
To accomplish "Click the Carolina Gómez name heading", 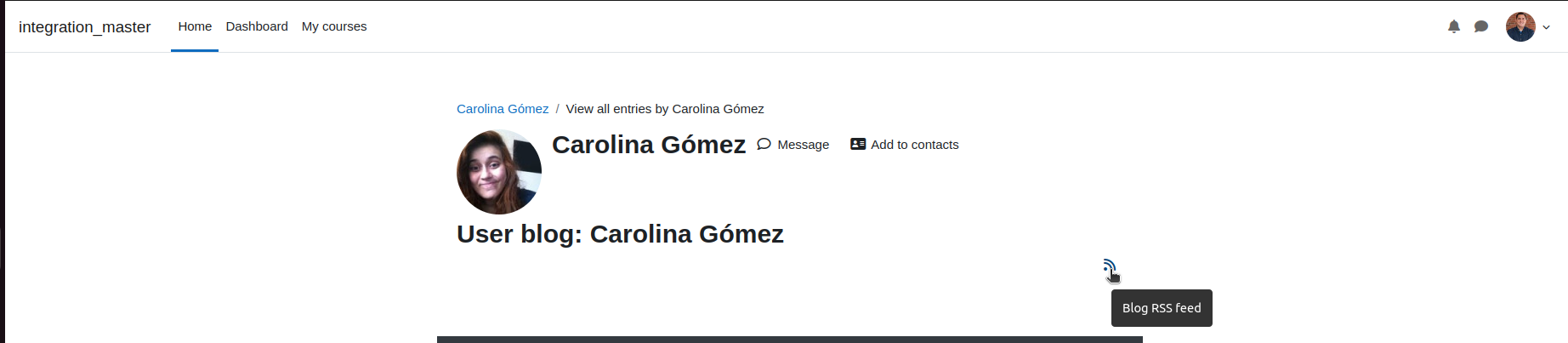I will [649, 145].
